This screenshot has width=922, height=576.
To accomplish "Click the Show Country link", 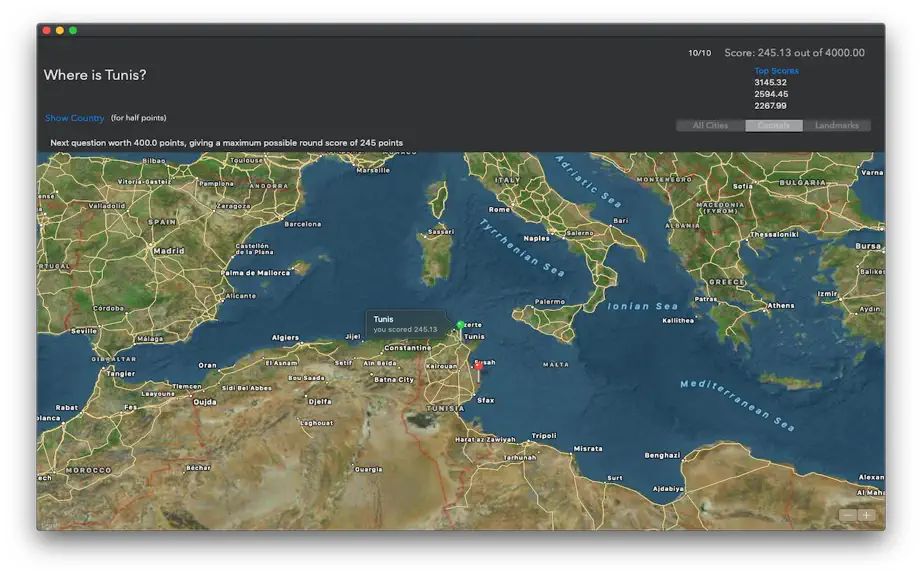I will click(74, 118).
